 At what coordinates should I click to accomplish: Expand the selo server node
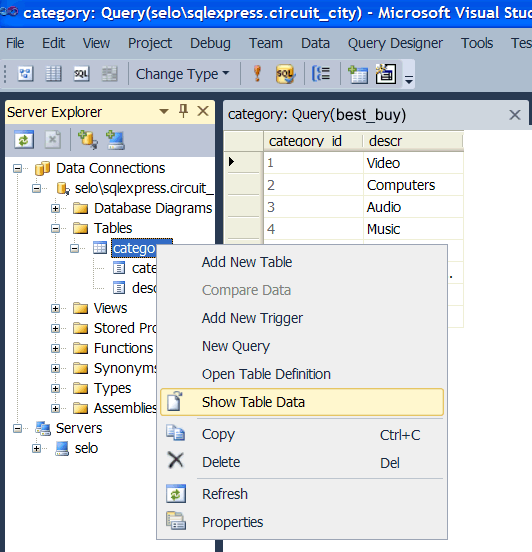[x=36, y=448]
